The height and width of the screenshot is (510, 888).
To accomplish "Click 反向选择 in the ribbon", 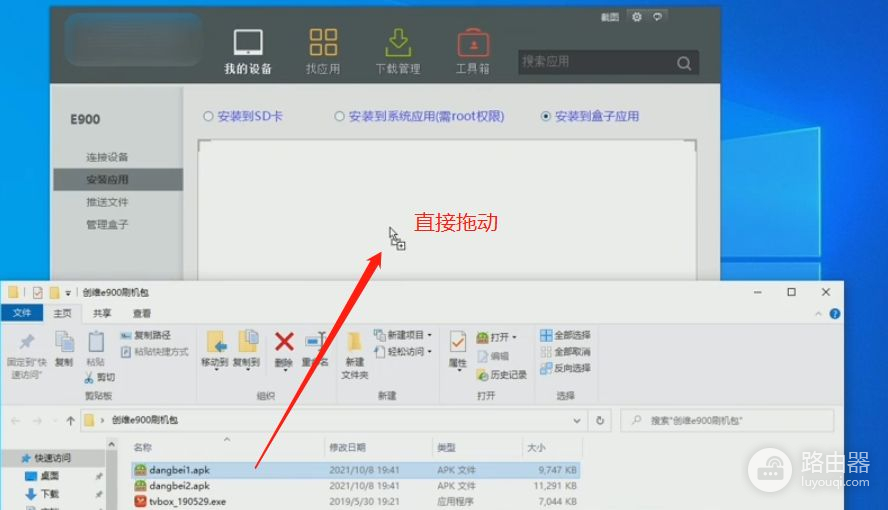I will [x=565, y=368].
